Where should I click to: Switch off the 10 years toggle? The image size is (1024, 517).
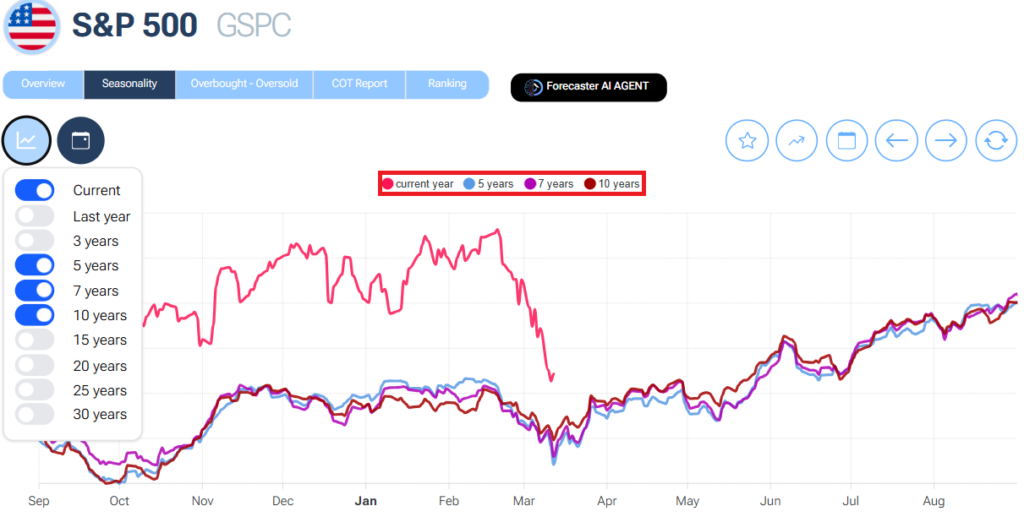(35, 315)
